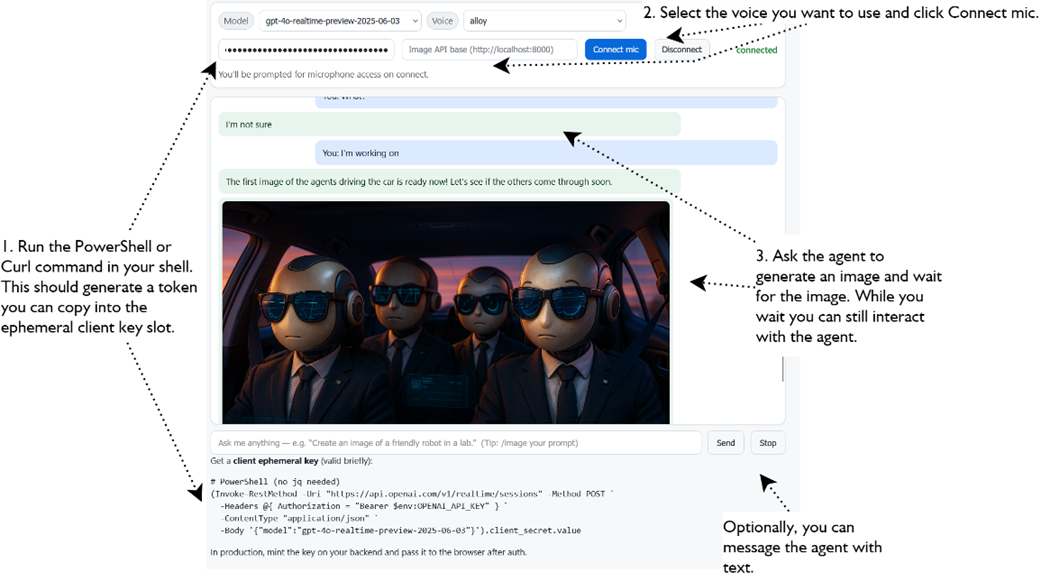Focus the ephemeral client key password field
1041x582 pixels.
[306, 50]
